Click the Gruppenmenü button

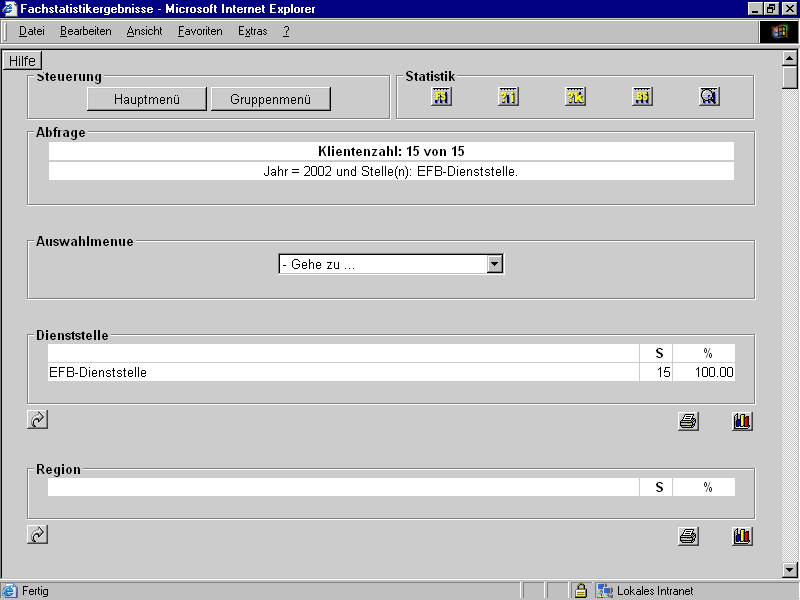[x=270, y=99]
